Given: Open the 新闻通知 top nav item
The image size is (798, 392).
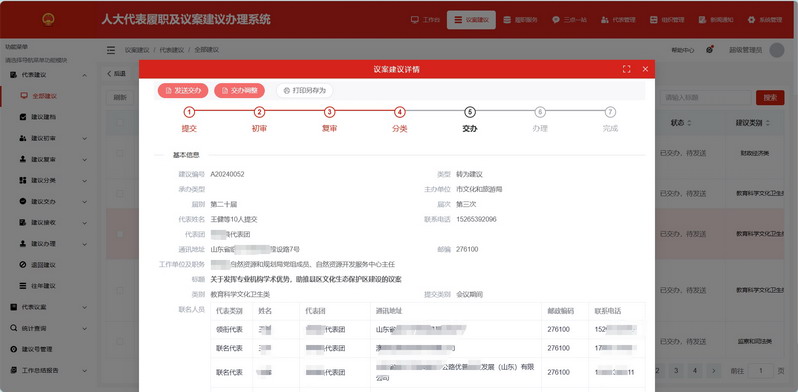Looking at the screenshot, I should pyautogui.click(x=716, y=20).
